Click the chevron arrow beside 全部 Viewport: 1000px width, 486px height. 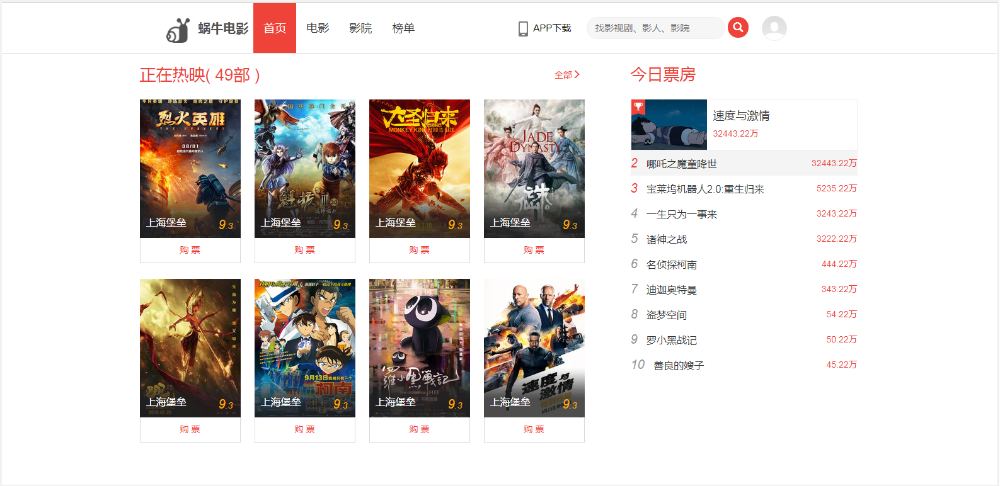(577, 75)
